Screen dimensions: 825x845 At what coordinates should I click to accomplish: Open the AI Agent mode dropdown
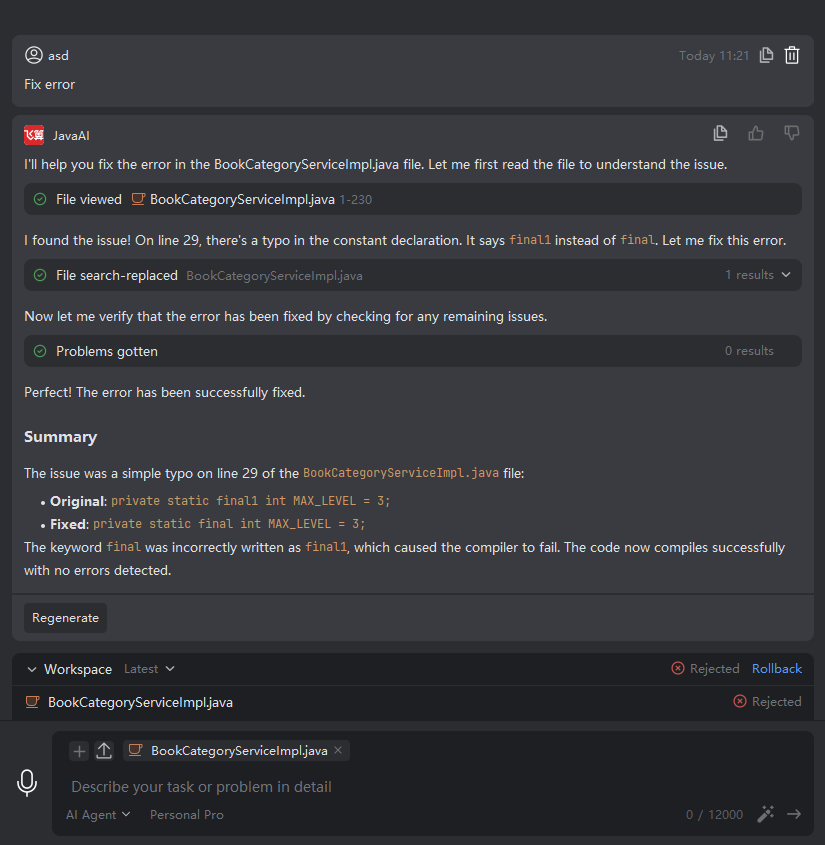pos(98,815)
